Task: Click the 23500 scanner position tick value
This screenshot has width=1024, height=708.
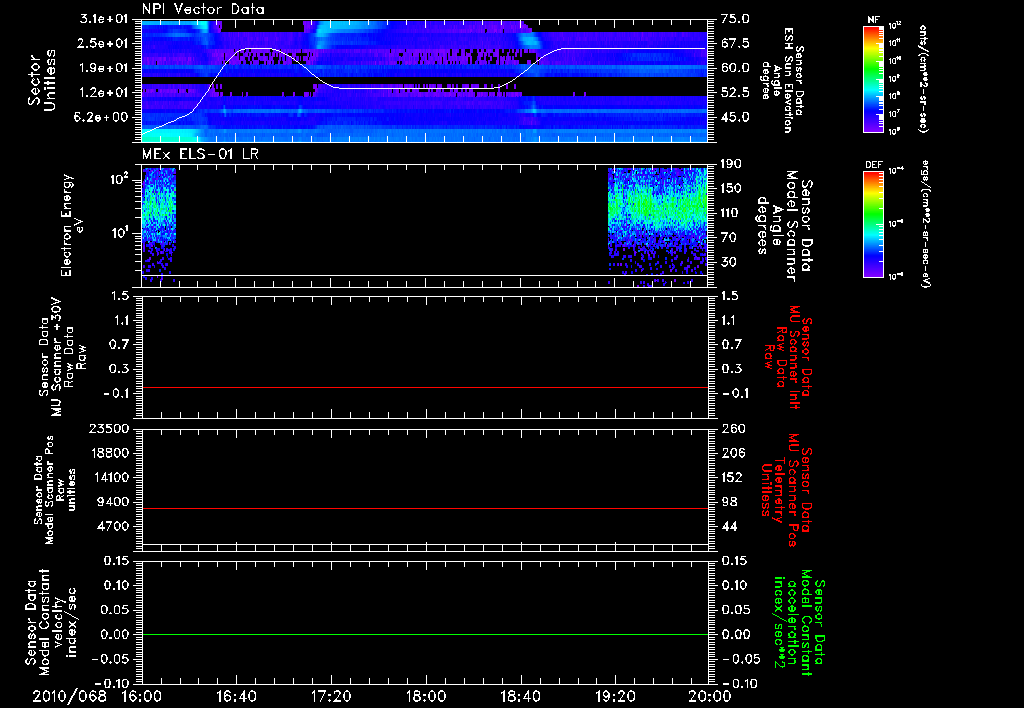Action: click(x=110, y=428)
